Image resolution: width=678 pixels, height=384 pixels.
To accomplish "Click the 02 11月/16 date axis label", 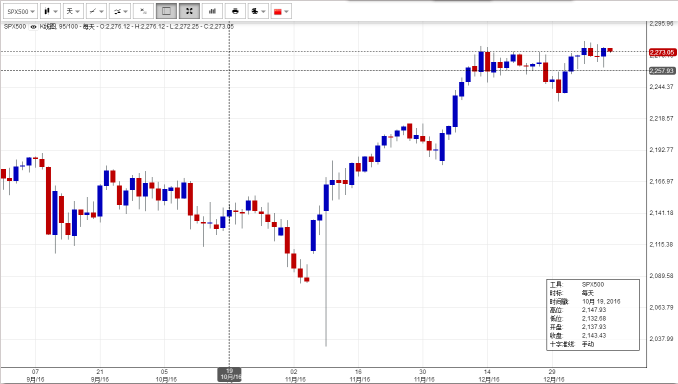I will [x=294, y=375].
